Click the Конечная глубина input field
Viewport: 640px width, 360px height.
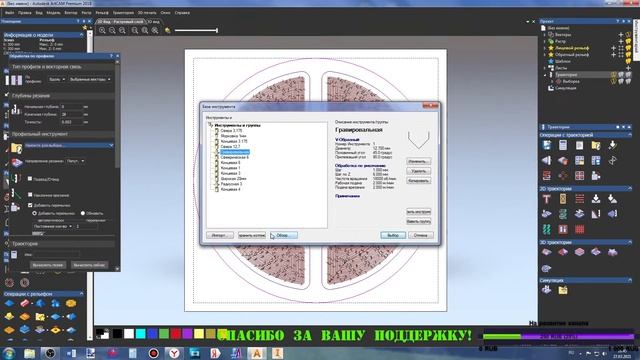[71, 114]
